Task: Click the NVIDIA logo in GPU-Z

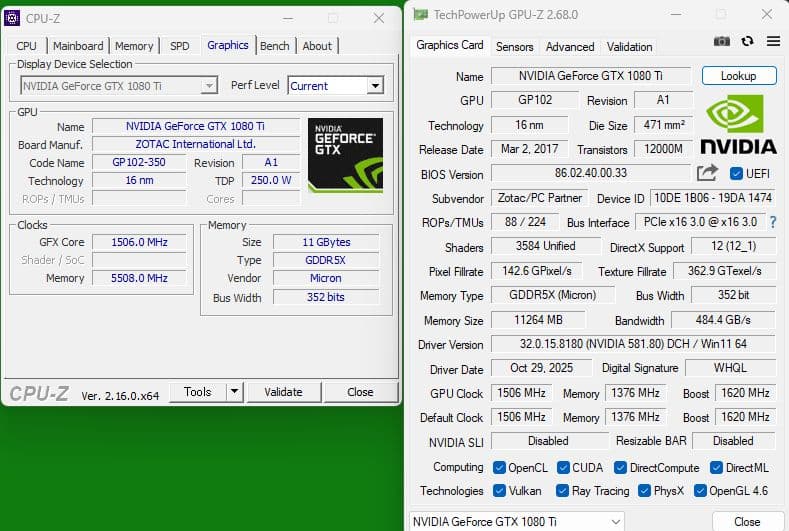Action: click(x=739, y=125)
